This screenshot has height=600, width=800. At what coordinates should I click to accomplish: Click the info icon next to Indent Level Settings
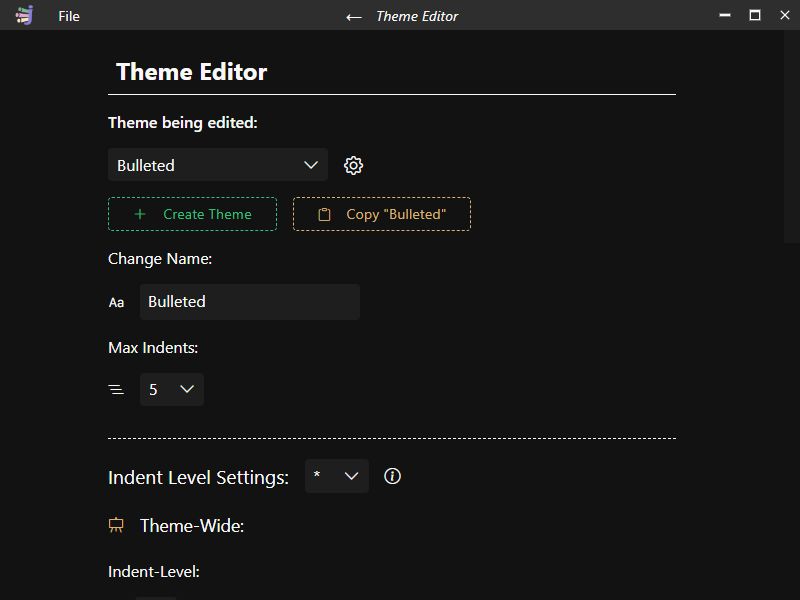pyautogui.click(x=392, y=476)
